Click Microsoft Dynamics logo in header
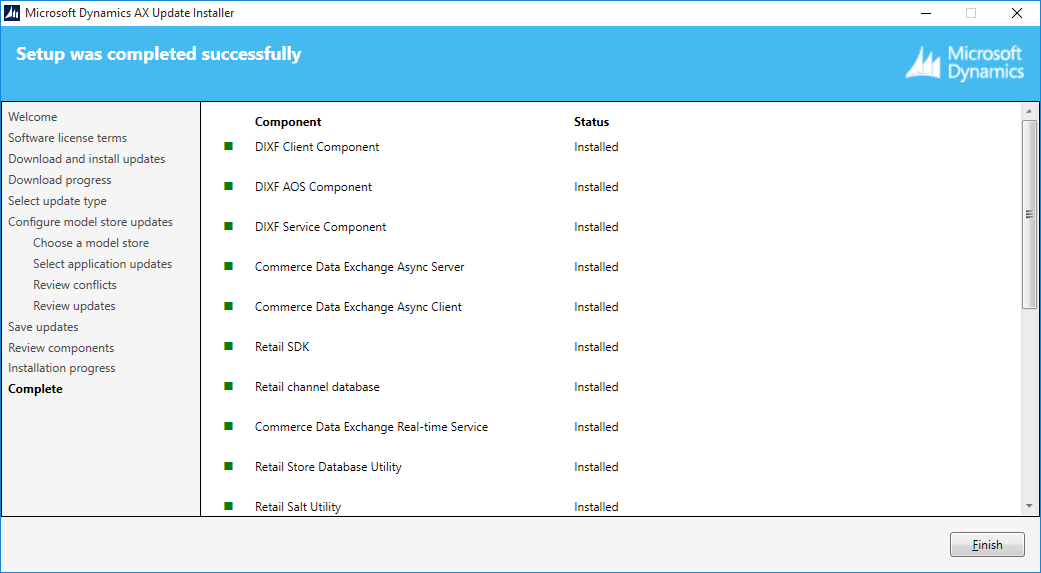The height and width of the screenshot is (573, 1041). coord(965,63)
